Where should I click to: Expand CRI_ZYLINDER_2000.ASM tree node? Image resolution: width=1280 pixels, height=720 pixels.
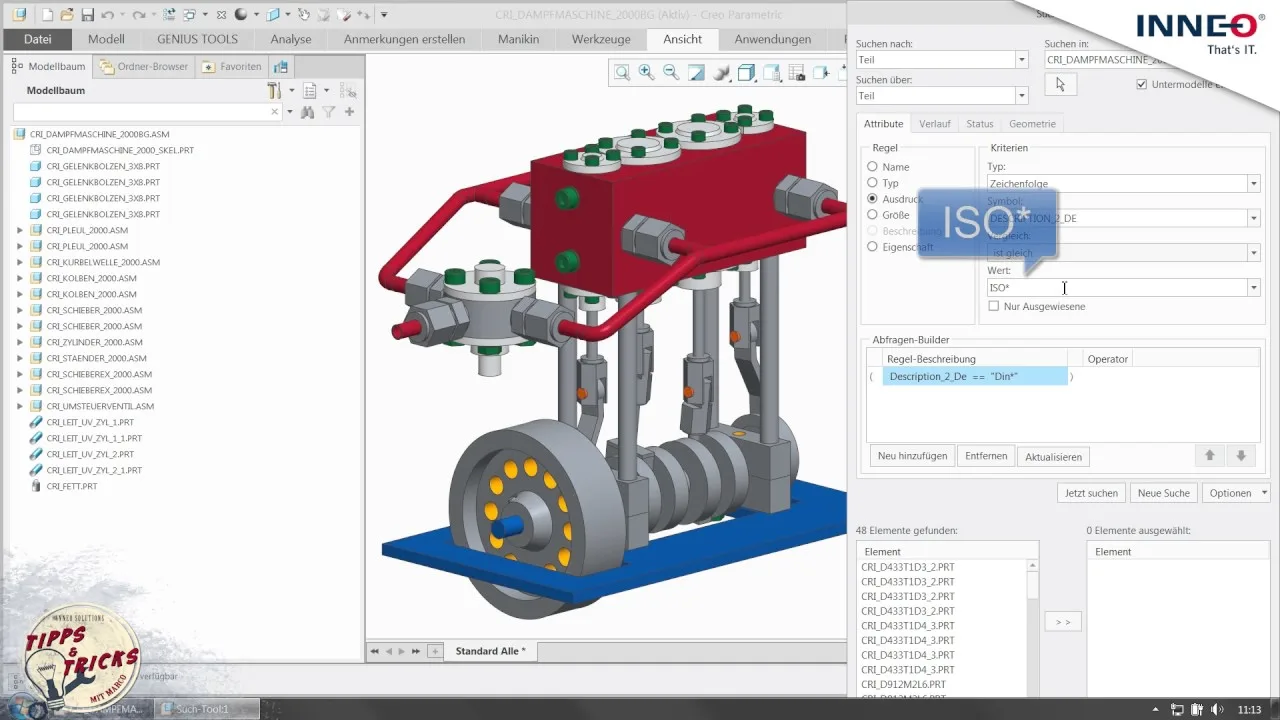pyautogui.click(x=20, y=342)
